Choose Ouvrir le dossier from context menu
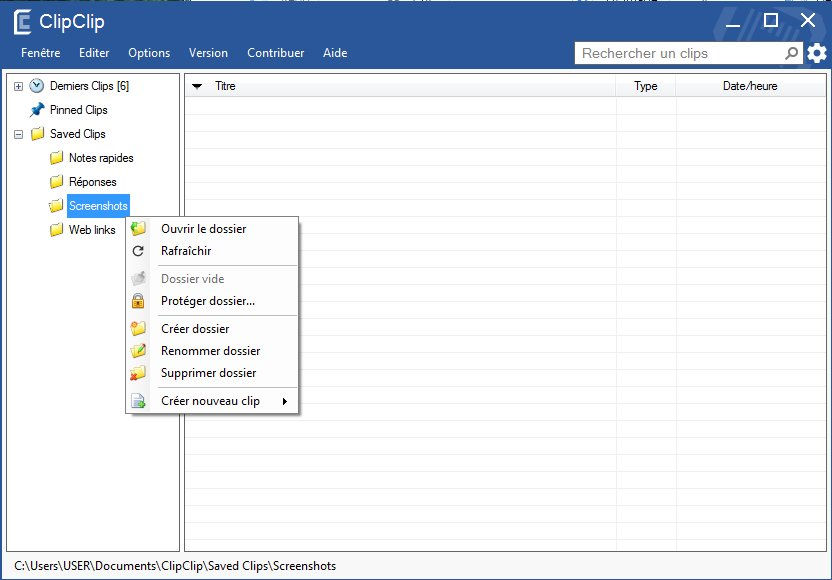 pyautogui.click(x=212, y=229)
